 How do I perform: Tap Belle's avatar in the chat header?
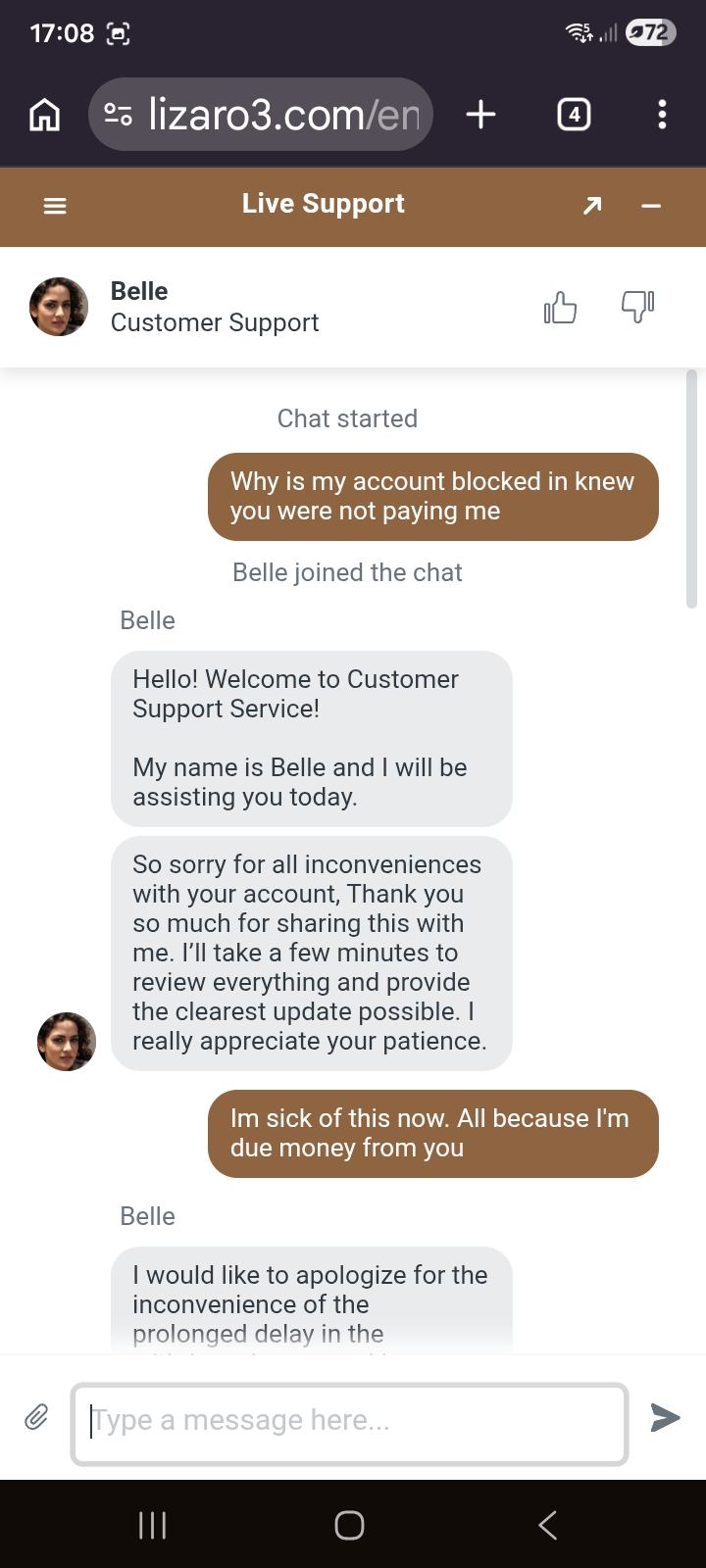coord(59,307)
